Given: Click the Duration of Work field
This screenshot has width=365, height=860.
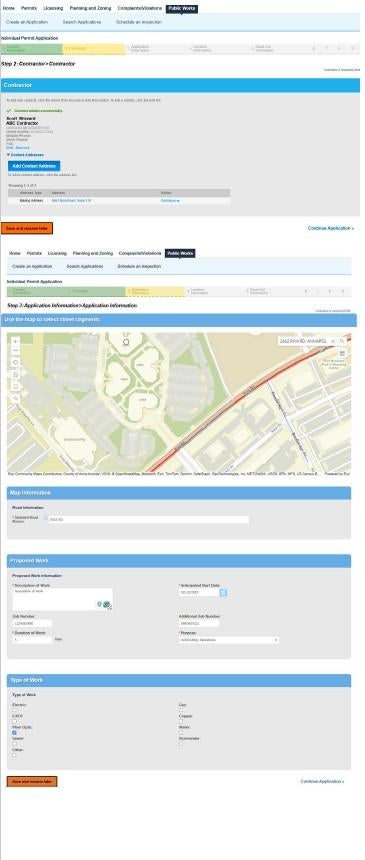Looking at the screenshot, I should (32, 640).
